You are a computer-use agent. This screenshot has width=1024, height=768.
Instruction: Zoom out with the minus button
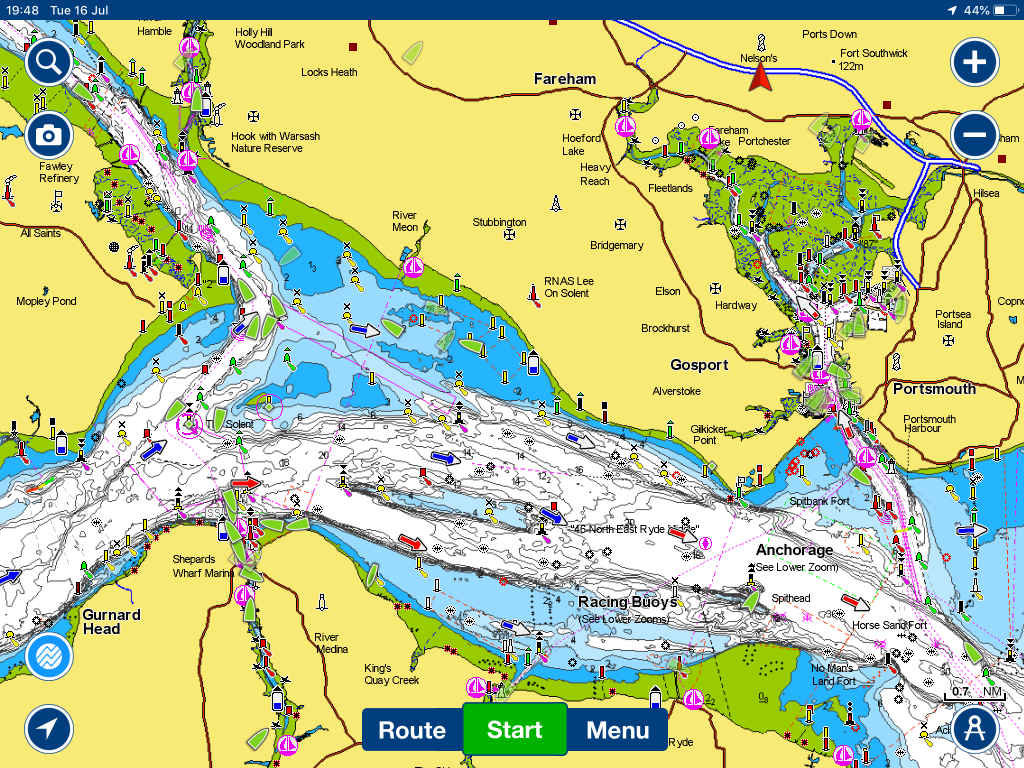974,134
